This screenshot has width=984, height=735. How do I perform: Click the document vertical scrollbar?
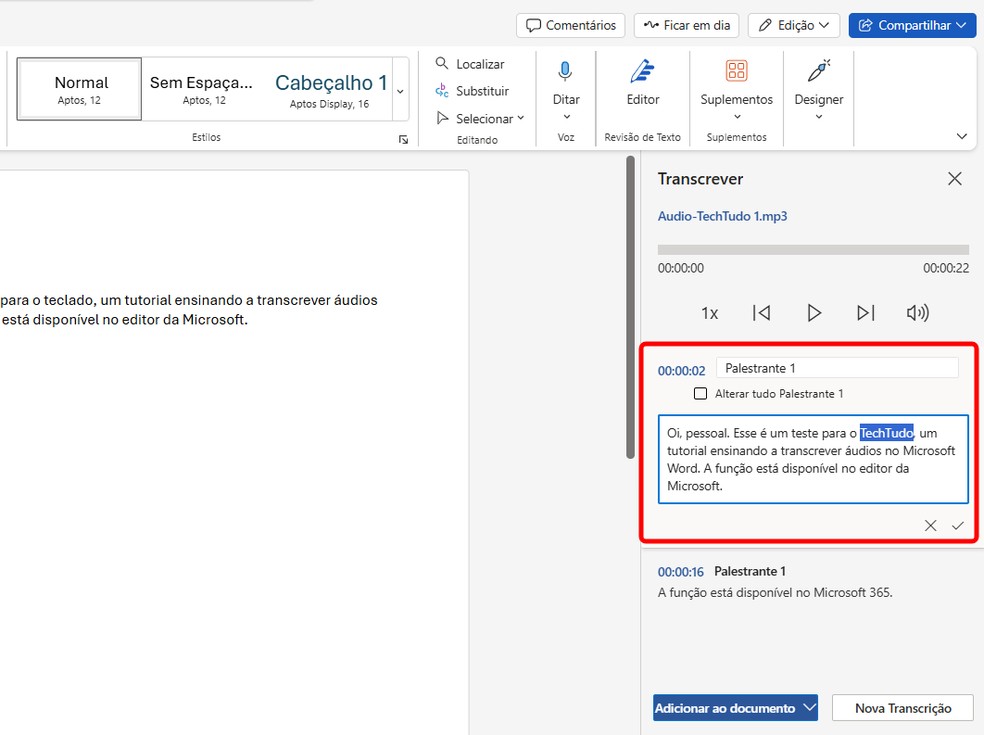(631, 308)
